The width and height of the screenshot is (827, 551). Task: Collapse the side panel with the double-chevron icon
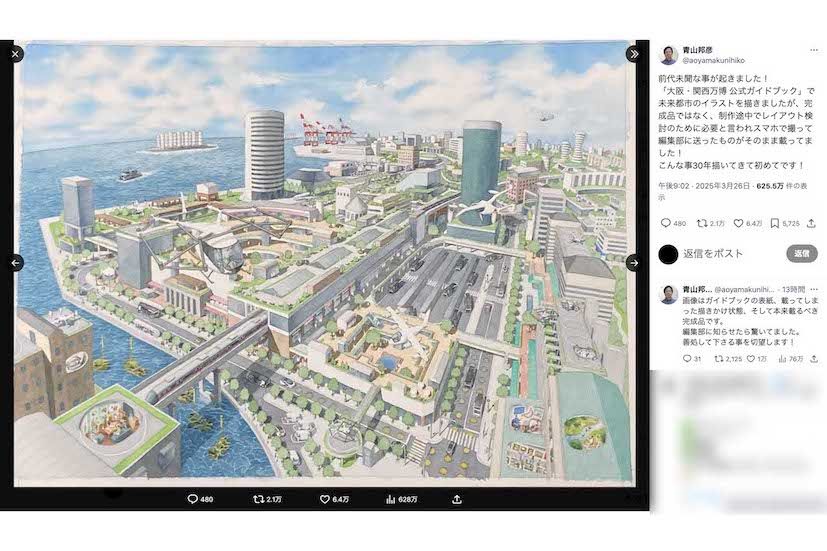(634, 53)
